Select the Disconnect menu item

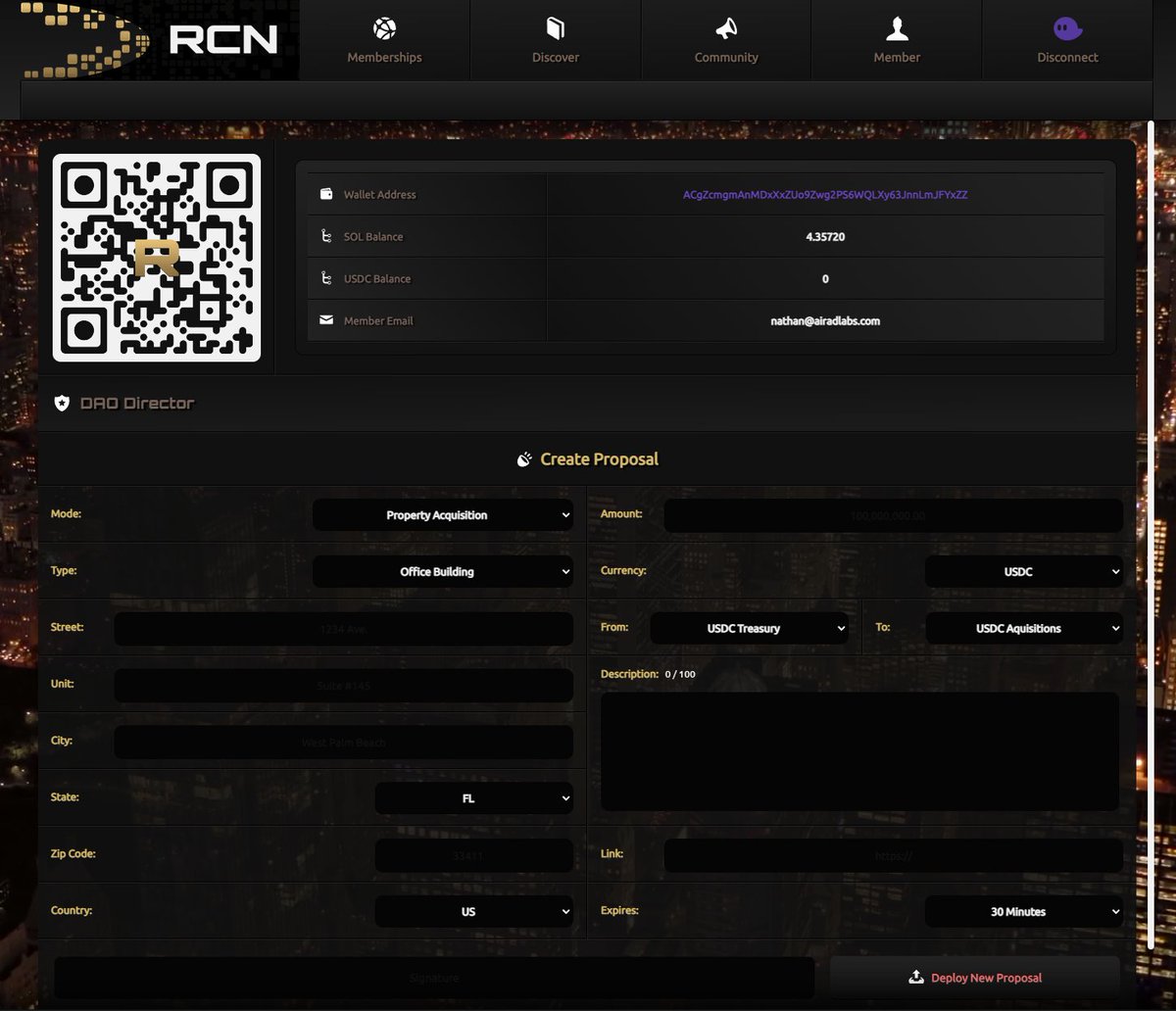(1067, 40)
